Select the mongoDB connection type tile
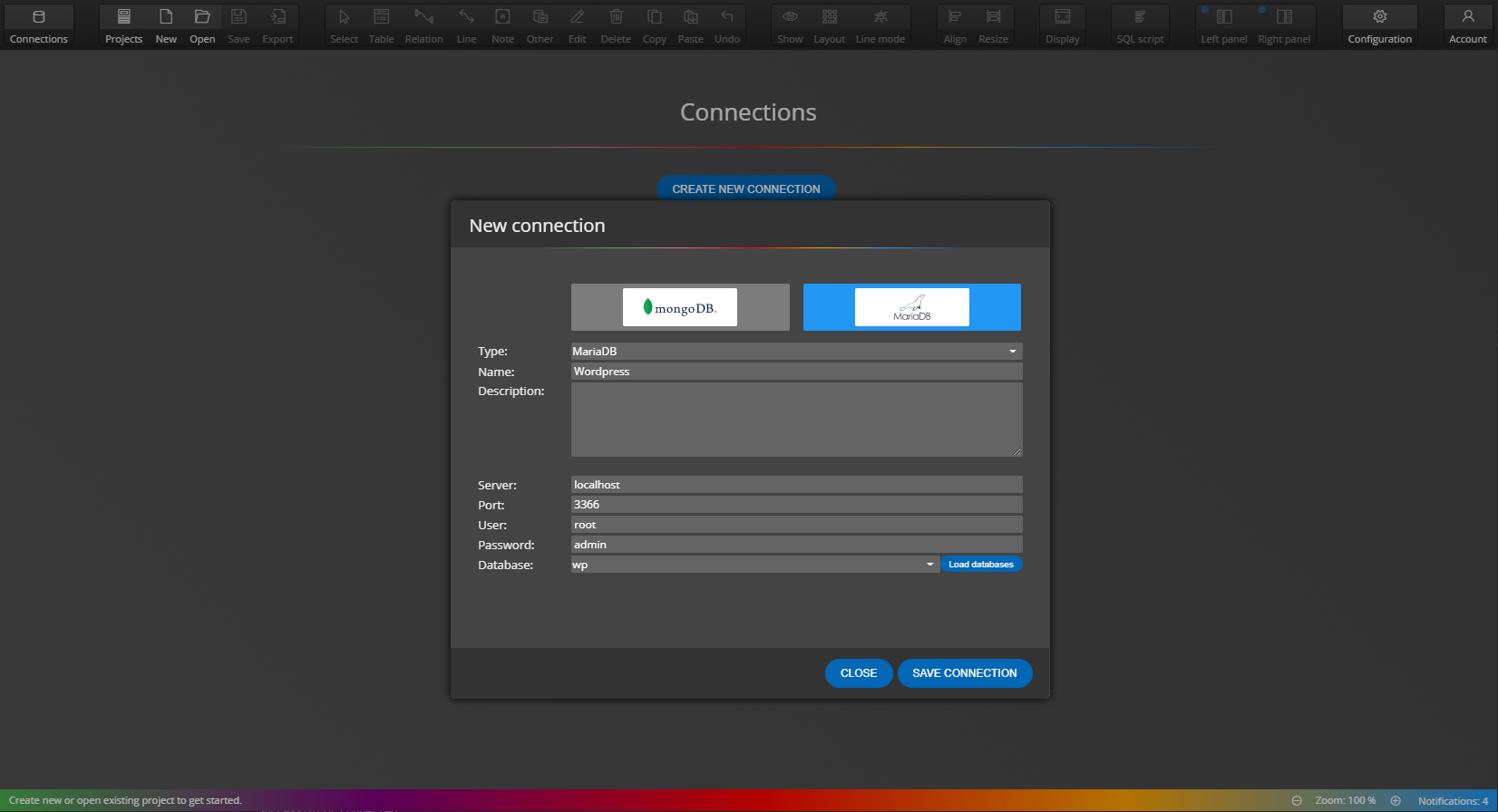 pyautogui.click(x=680, y=307)
